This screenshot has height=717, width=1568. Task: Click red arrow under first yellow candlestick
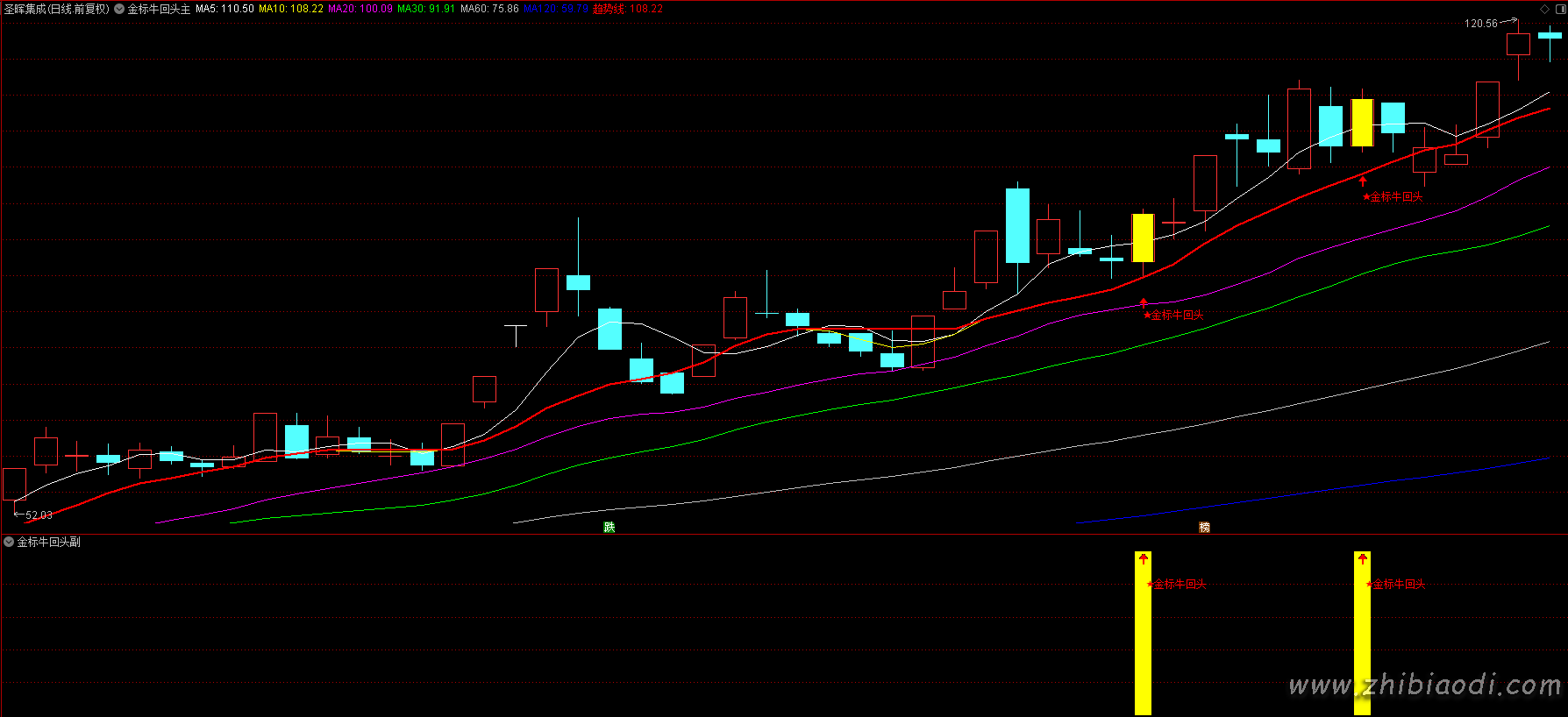(x=1143, y=303)
